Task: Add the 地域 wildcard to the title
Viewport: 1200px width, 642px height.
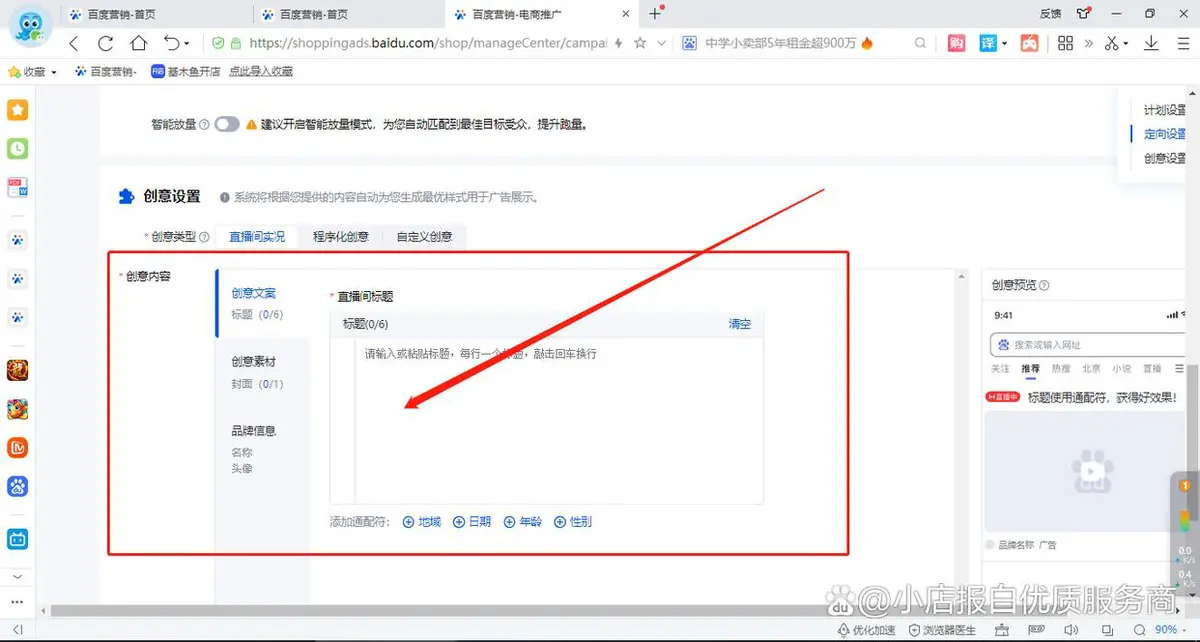Action: click(421, 522)
